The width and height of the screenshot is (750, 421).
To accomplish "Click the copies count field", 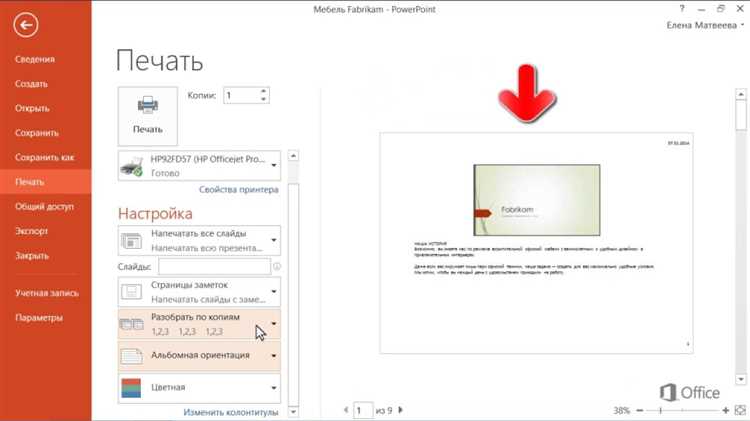I will [242, 96].
